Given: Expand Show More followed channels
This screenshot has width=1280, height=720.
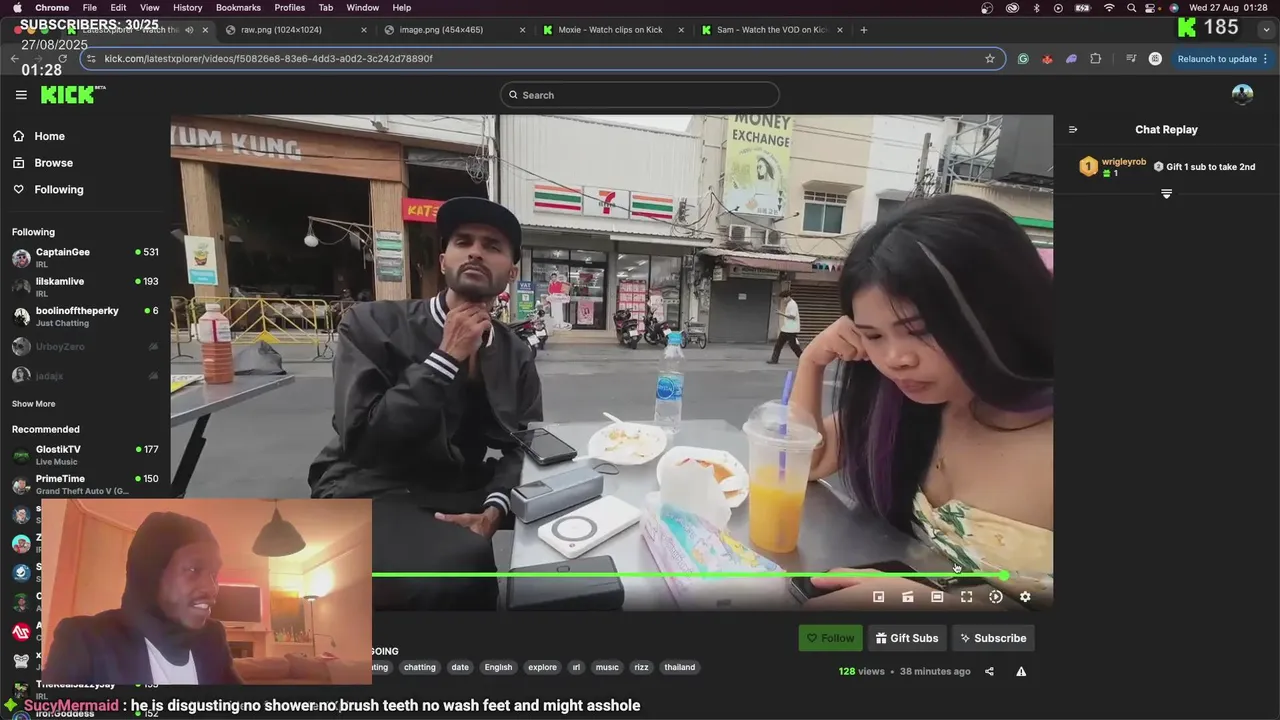Looking at the screenshot, I should 33,404.
